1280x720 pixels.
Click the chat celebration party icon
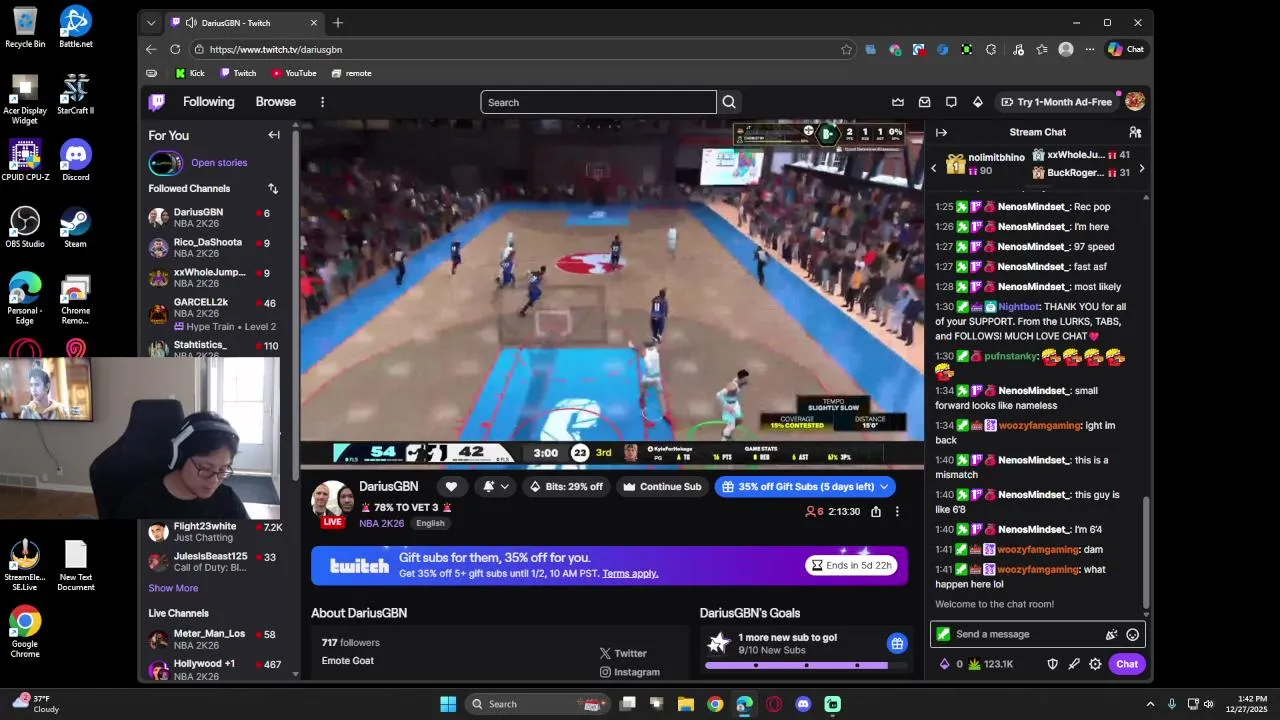pos(1111,634)
